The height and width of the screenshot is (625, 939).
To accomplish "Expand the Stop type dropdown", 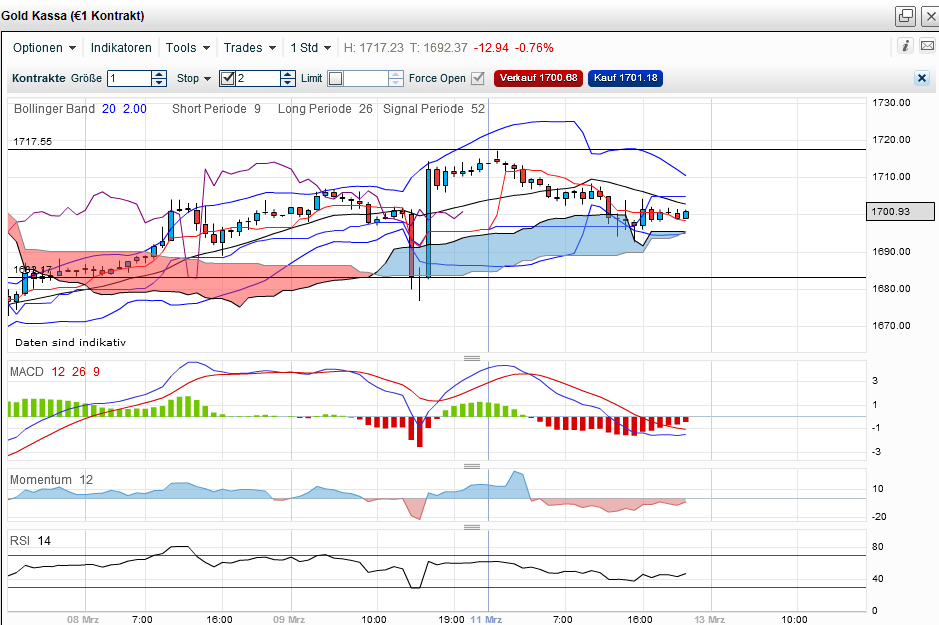I will coord(208,78).
